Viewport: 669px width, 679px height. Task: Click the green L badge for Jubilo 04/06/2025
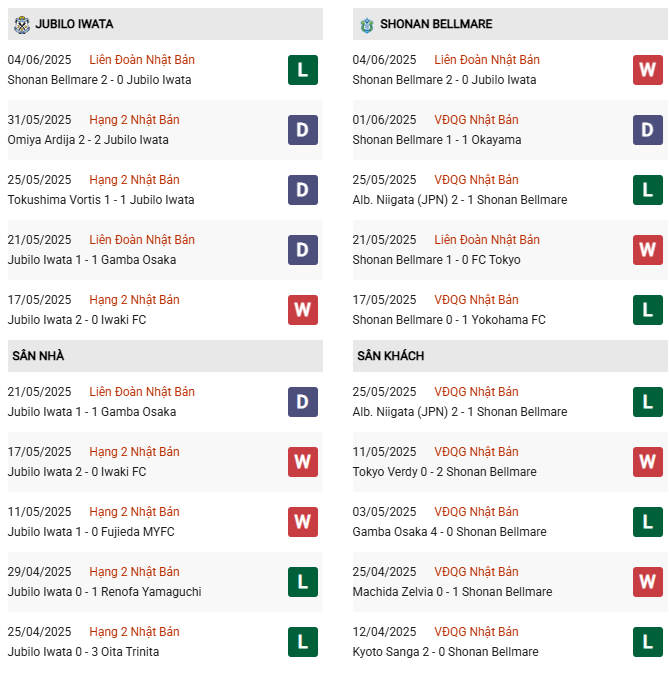point(303,70)
